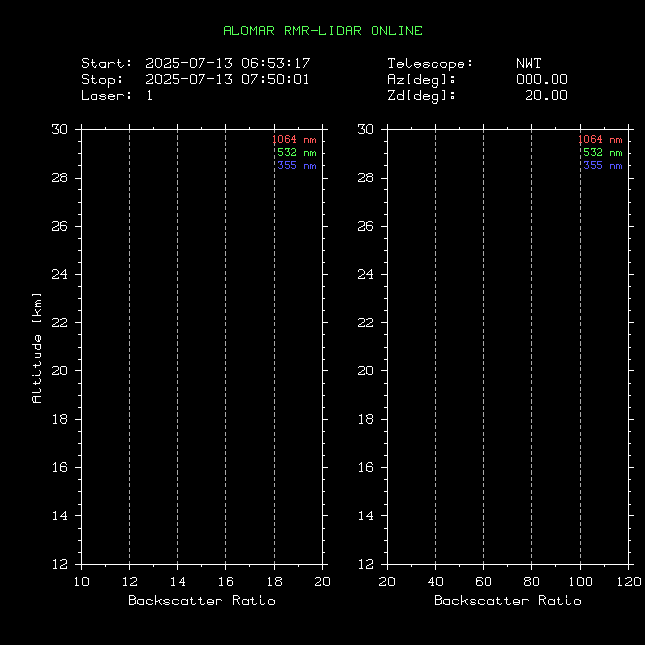
Task: Click x-axis tick label 80 of right plot
Action: tap(531, 582)
